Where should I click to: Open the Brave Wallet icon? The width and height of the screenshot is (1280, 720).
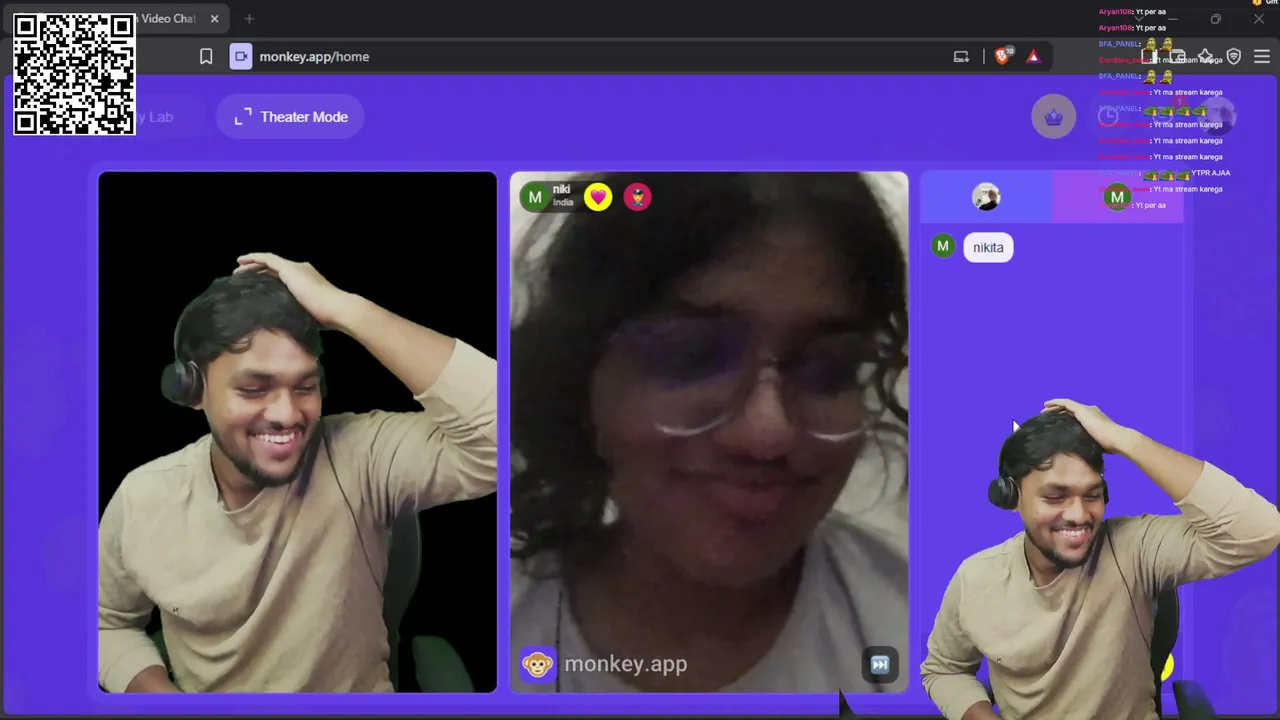pyautogui.click(x=1178, y=57)
